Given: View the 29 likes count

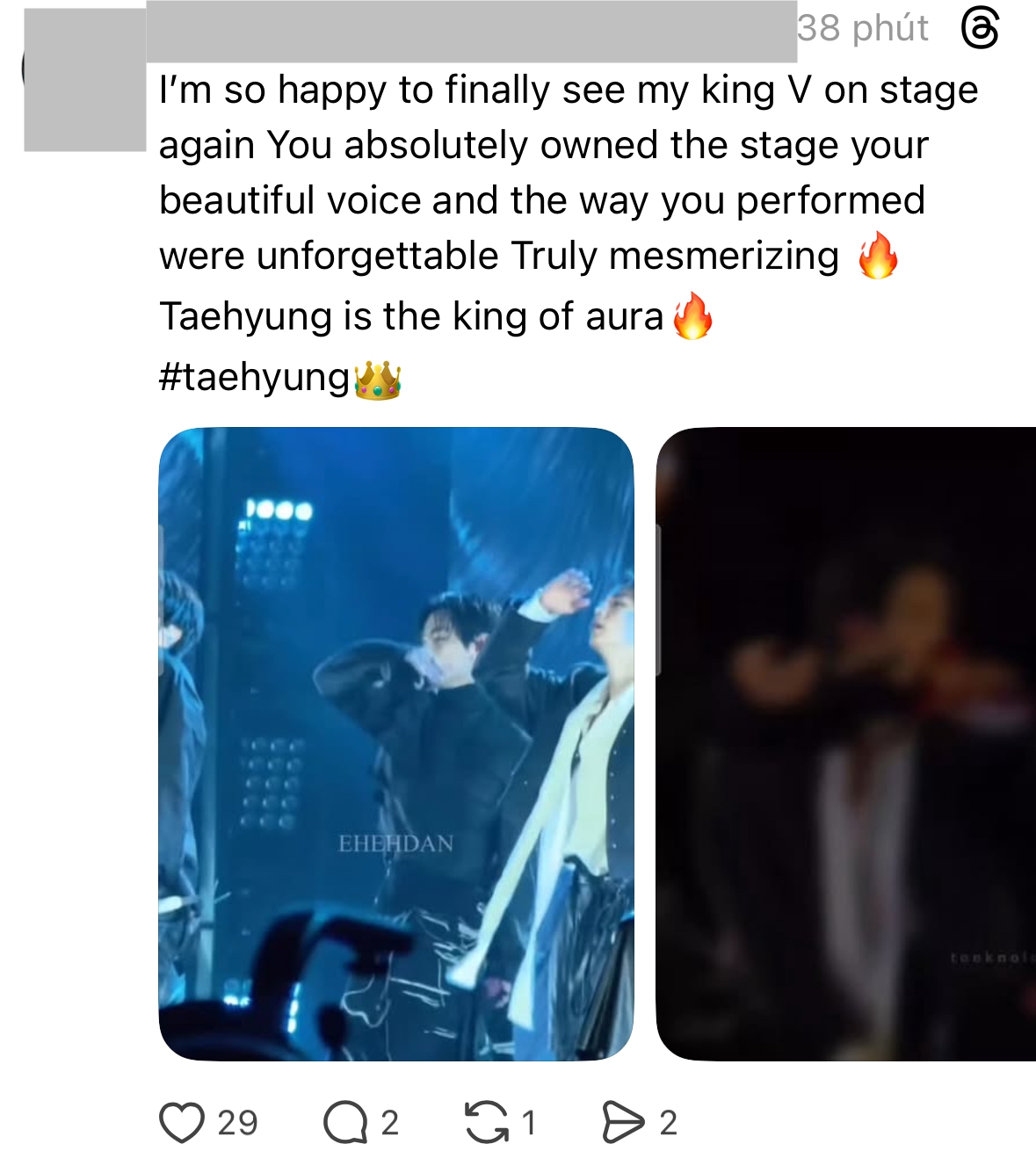Looking at the screenshot, I should tap(235, 1120).
